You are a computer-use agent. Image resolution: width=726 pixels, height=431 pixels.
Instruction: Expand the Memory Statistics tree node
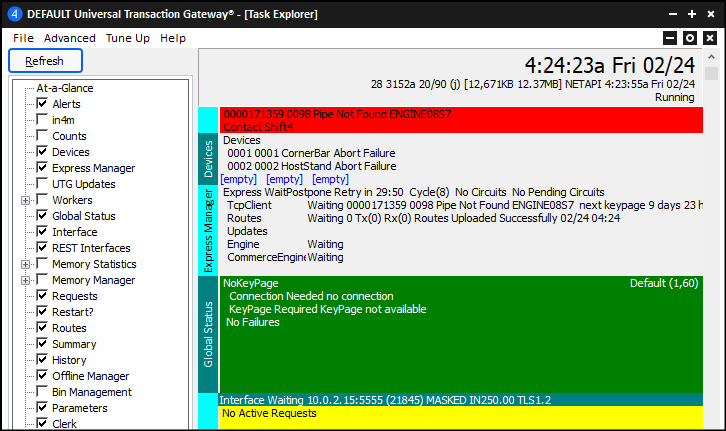click(25, 264)
